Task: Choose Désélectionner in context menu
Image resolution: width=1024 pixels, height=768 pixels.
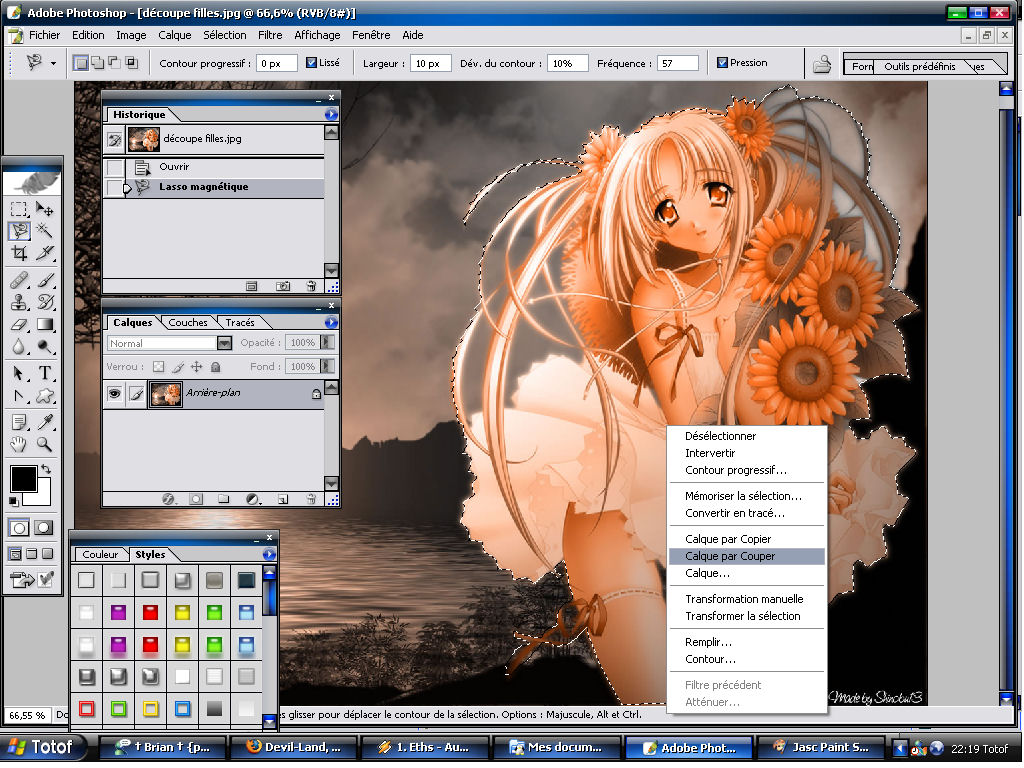Action: coord(746,436)
